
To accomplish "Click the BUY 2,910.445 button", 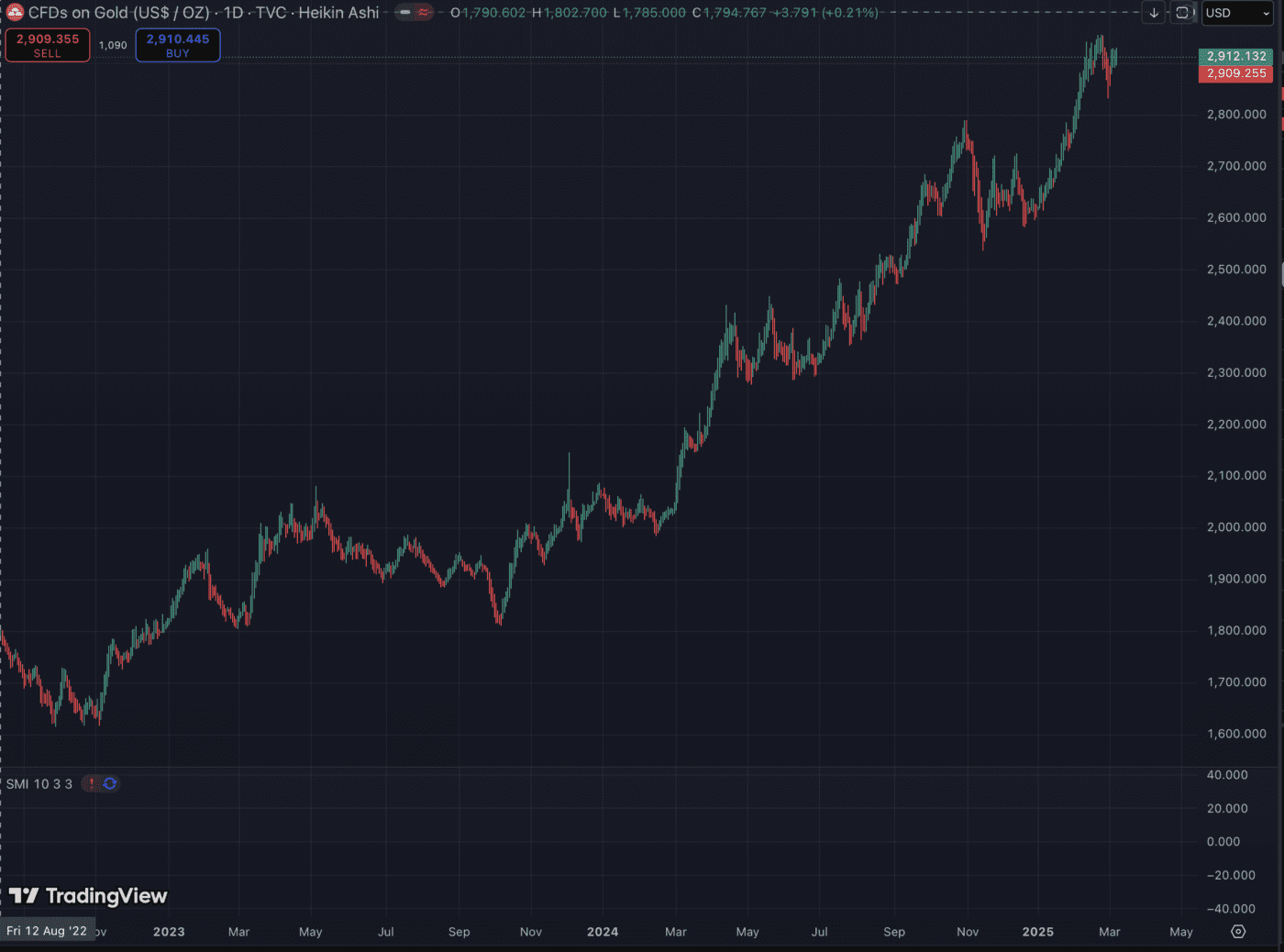I will point(178,45).
